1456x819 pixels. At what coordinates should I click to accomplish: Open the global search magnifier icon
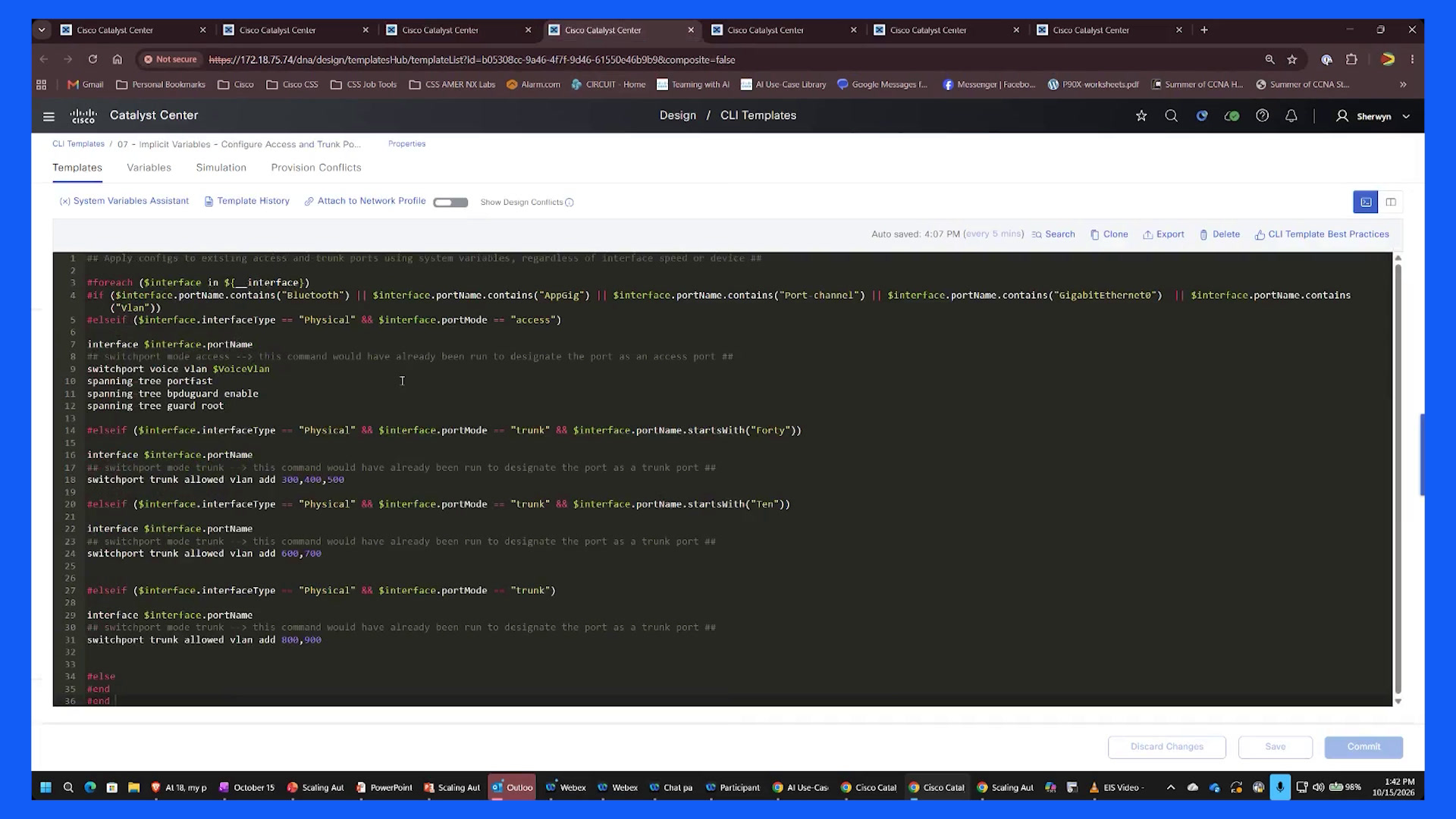1172,116
